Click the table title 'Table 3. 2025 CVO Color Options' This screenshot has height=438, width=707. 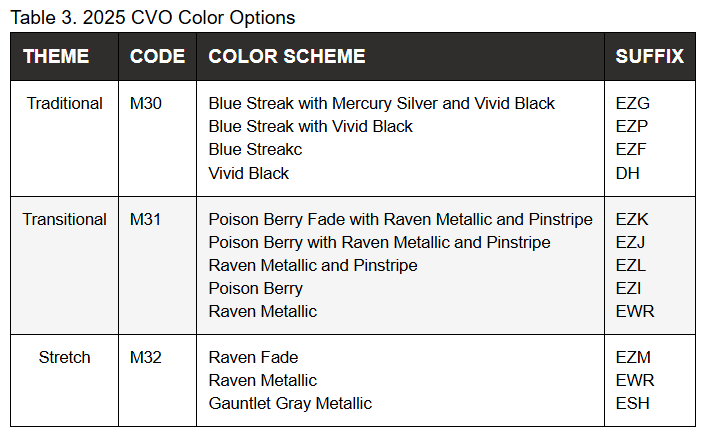coord(153,18)
